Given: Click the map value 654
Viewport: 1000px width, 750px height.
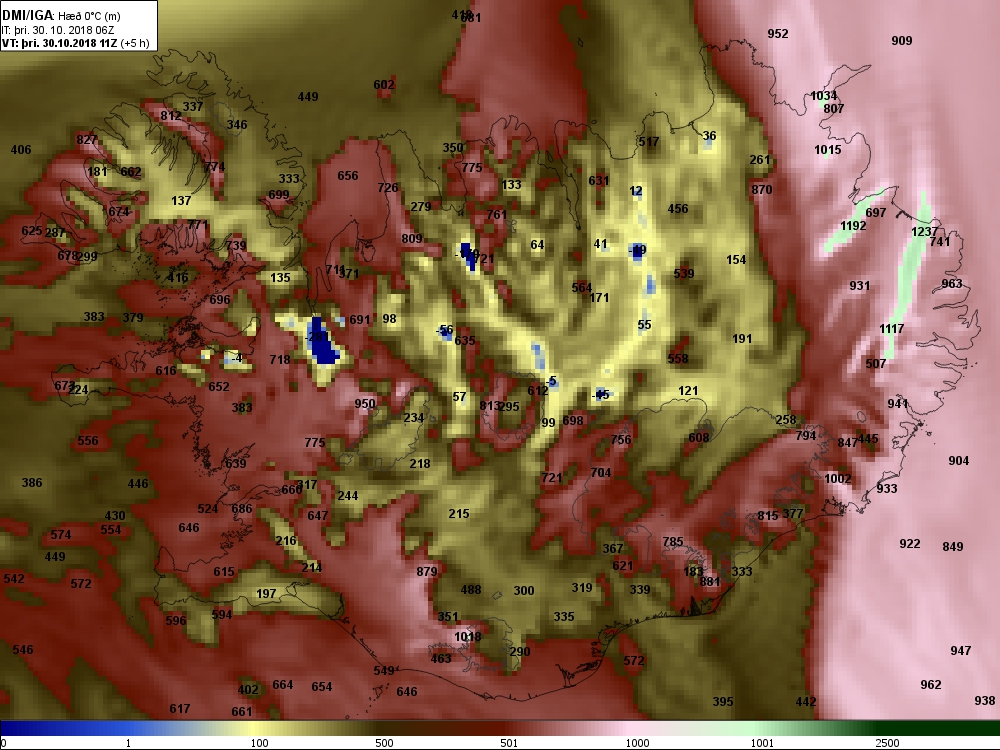Looking at the screenshot, I should click(321, 687).
